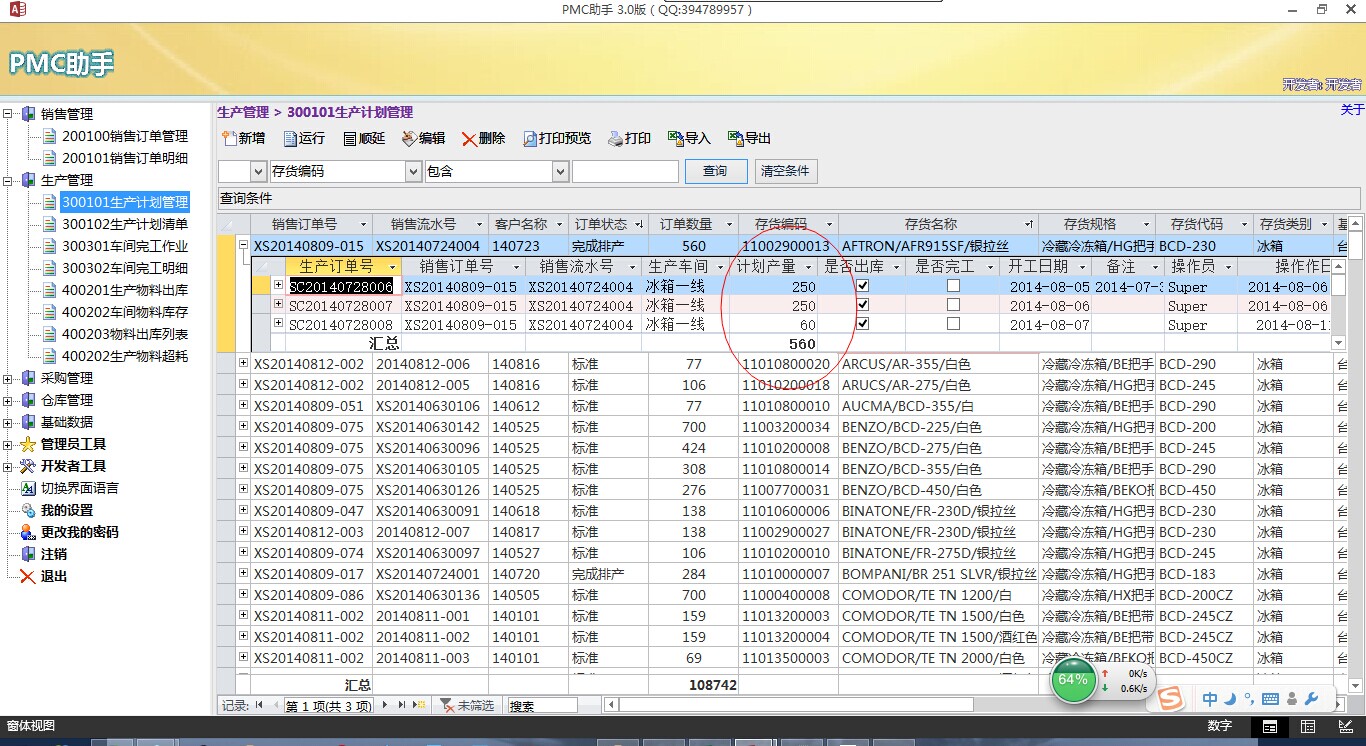The image size is (1366, 746).
Task: Expand the 采购管理 tree node
Action: click(9, 378)
